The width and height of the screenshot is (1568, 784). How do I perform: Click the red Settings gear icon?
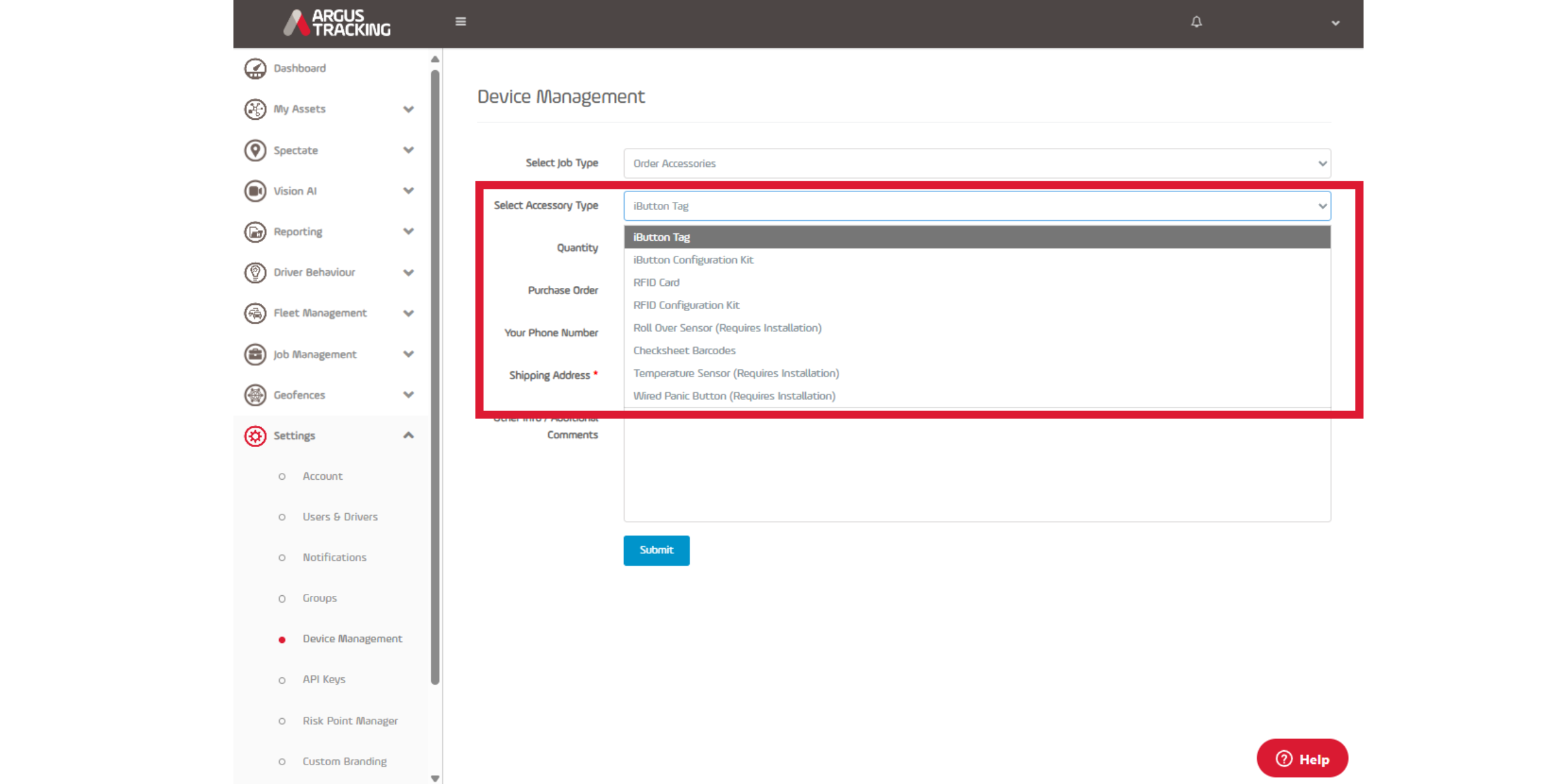point(255,436)
